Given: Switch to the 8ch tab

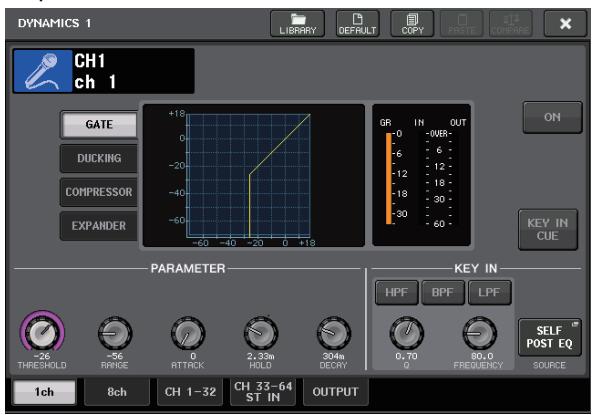Looking at the screenshot, I should pyautogui.click(x=117, y=392).
